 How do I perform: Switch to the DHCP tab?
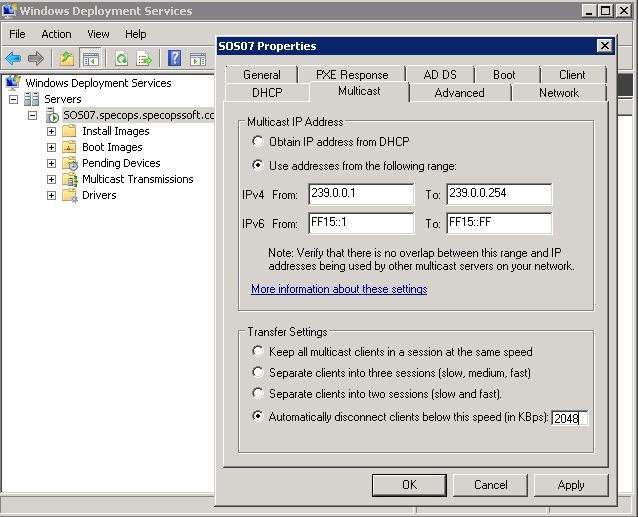tap(267, 93)
